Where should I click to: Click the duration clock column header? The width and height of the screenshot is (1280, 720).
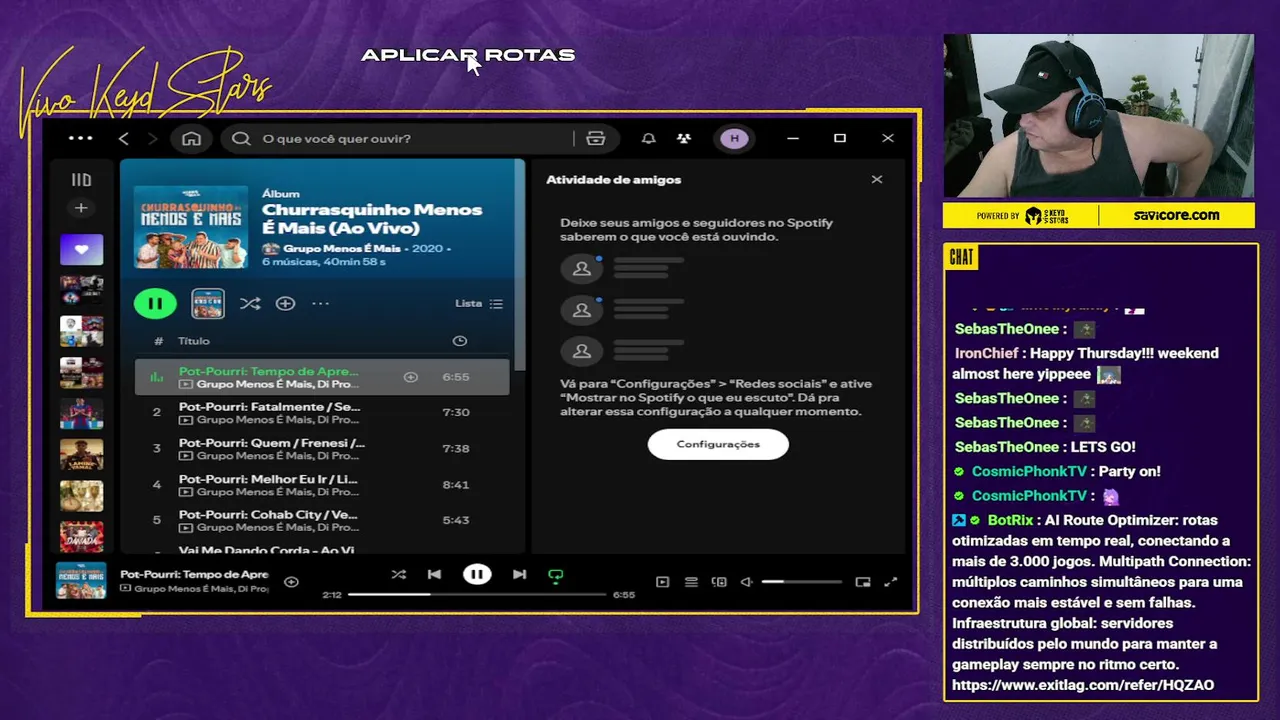pos(459,341)
